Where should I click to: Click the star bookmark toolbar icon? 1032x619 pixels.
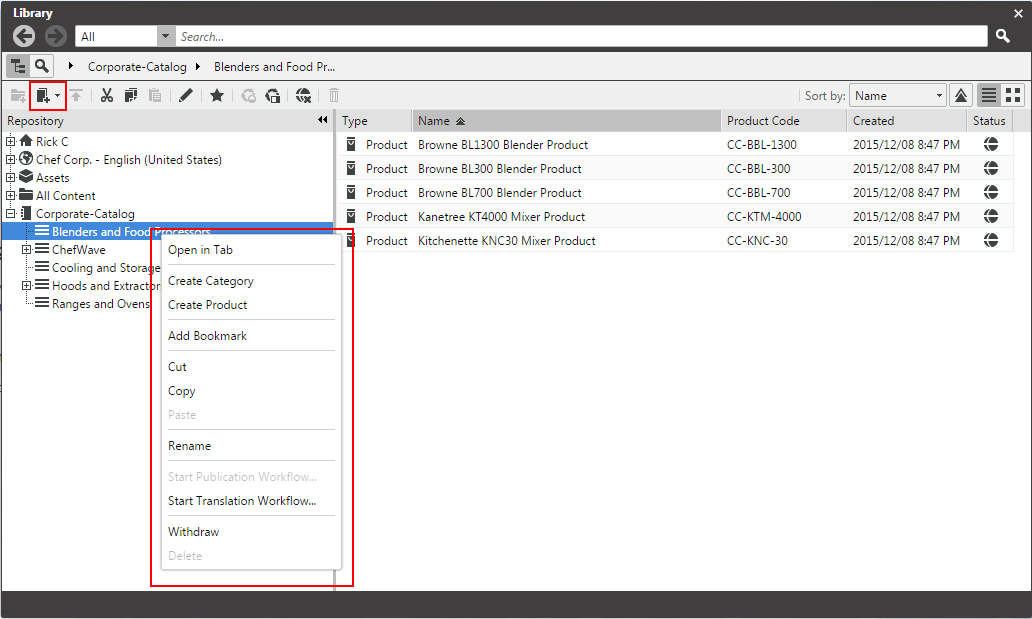pyautogui.click(x=216, y=96)
